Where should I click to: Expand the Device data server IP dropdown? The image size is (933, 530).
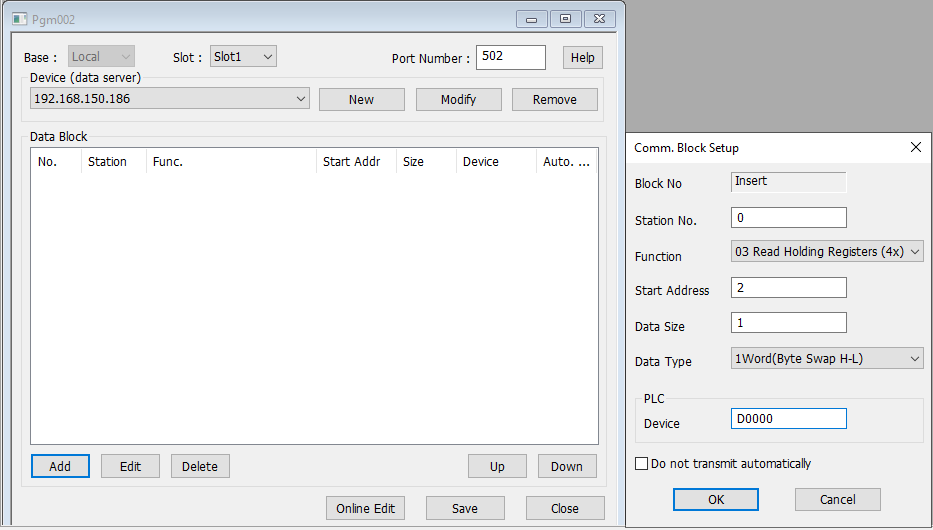(170, 99)
